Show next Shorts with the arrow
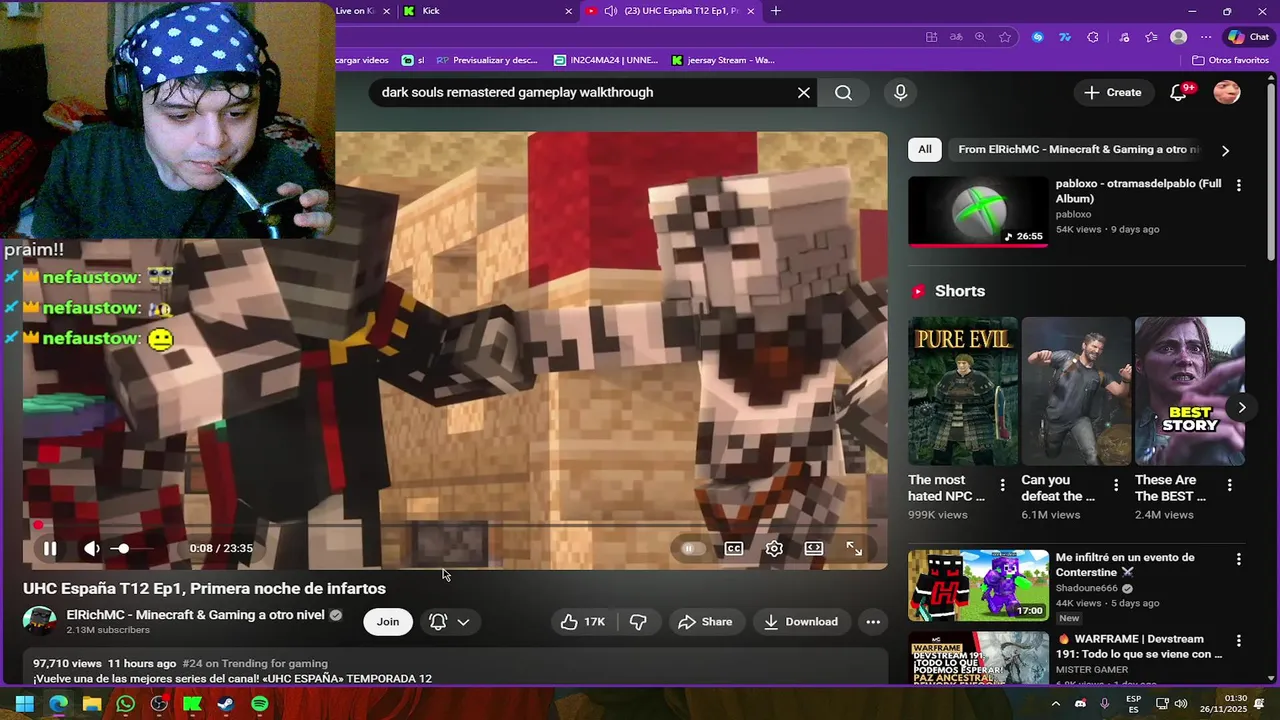 pos(1241,407)
